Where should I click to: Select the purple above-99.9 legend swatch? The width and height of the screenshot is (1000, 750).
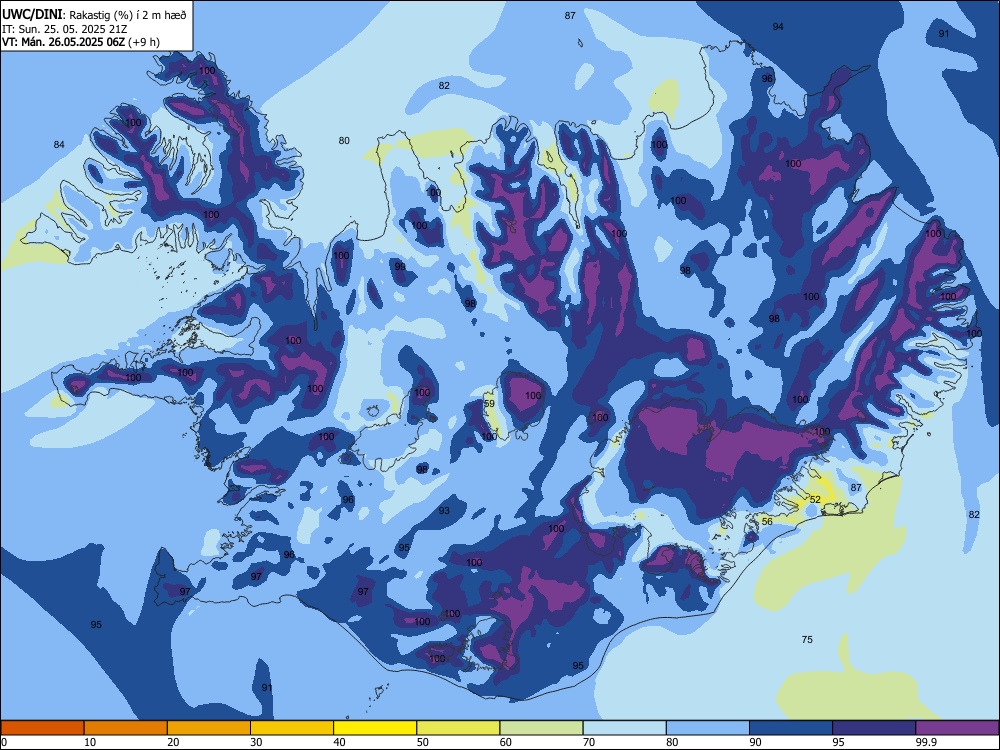point(957,728)
